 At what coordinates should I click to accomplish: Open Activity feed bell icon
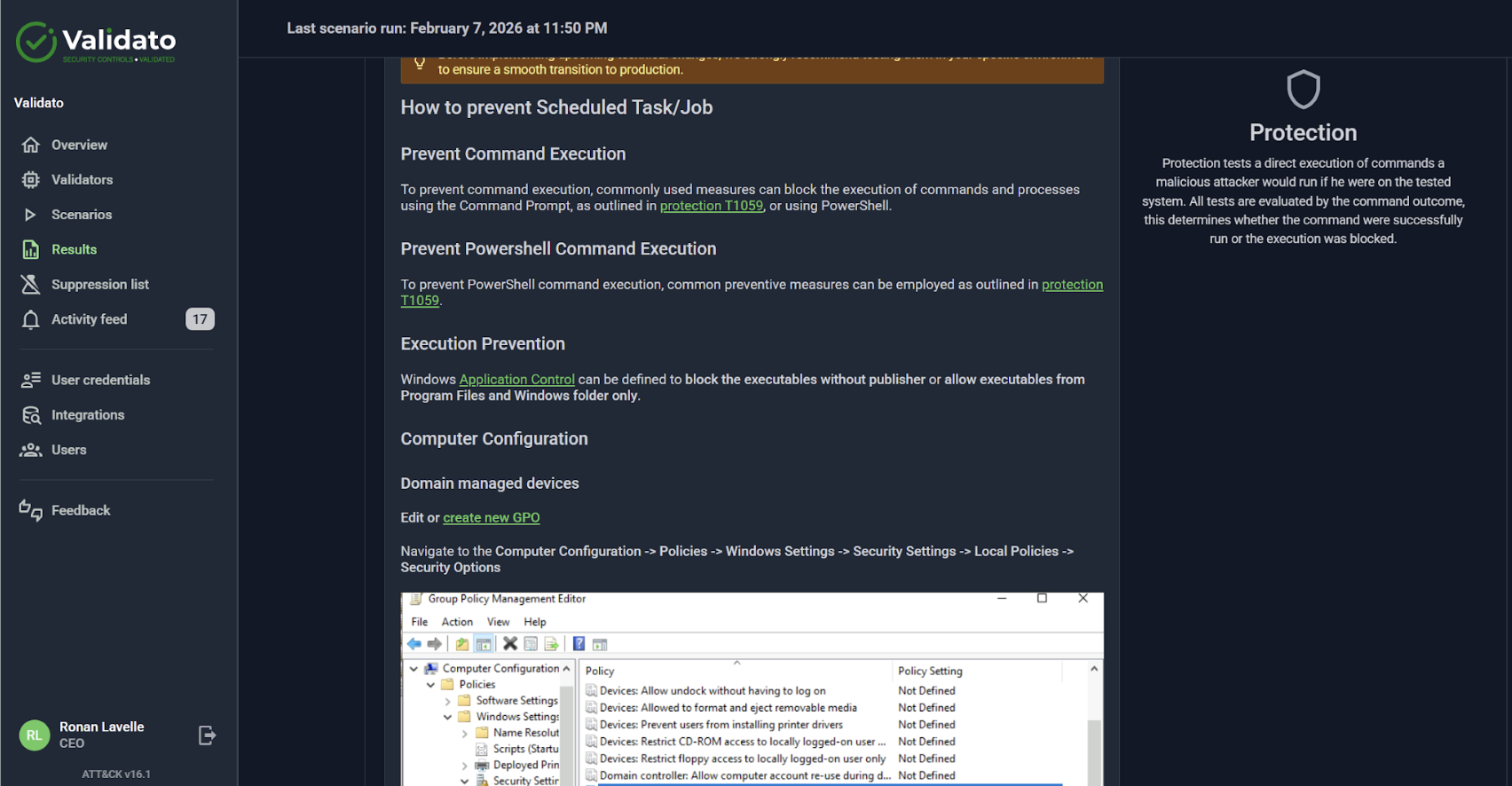[x=31, y=319]
